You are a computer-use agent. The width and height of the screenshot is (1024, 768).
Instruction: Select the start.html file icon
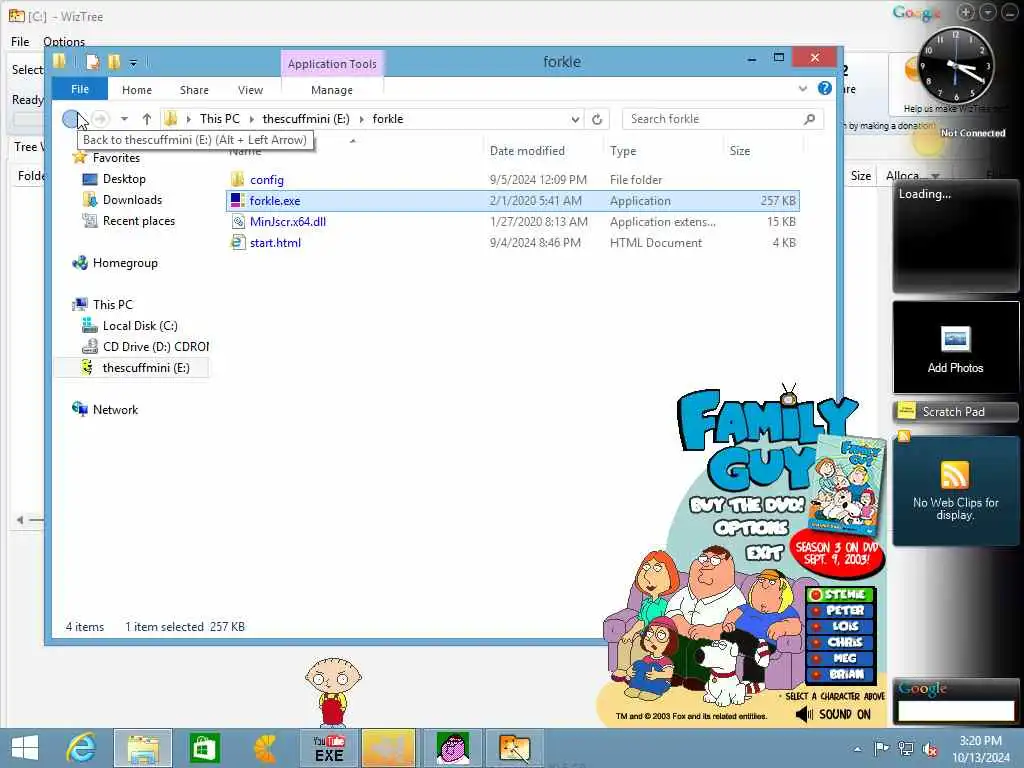pos(238,243)
